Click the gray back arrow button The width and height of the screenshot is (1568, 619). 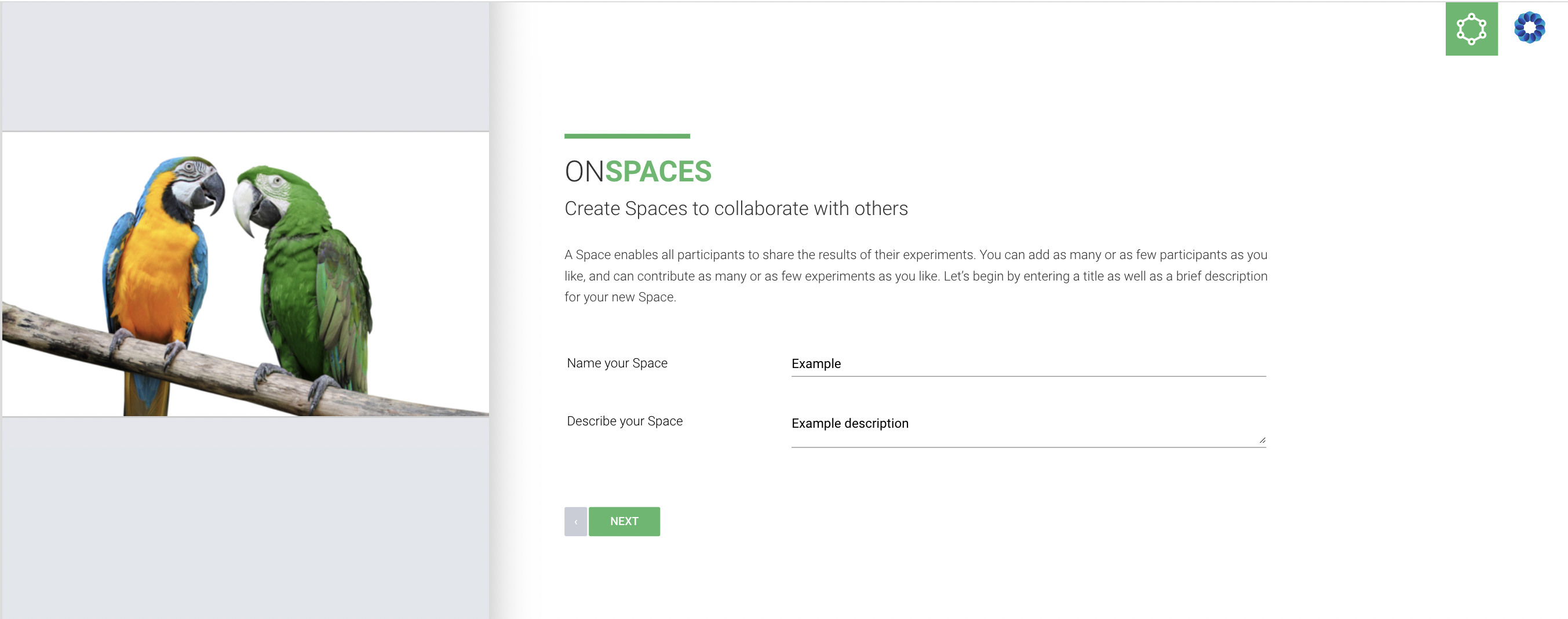click(x=575, y=522)
